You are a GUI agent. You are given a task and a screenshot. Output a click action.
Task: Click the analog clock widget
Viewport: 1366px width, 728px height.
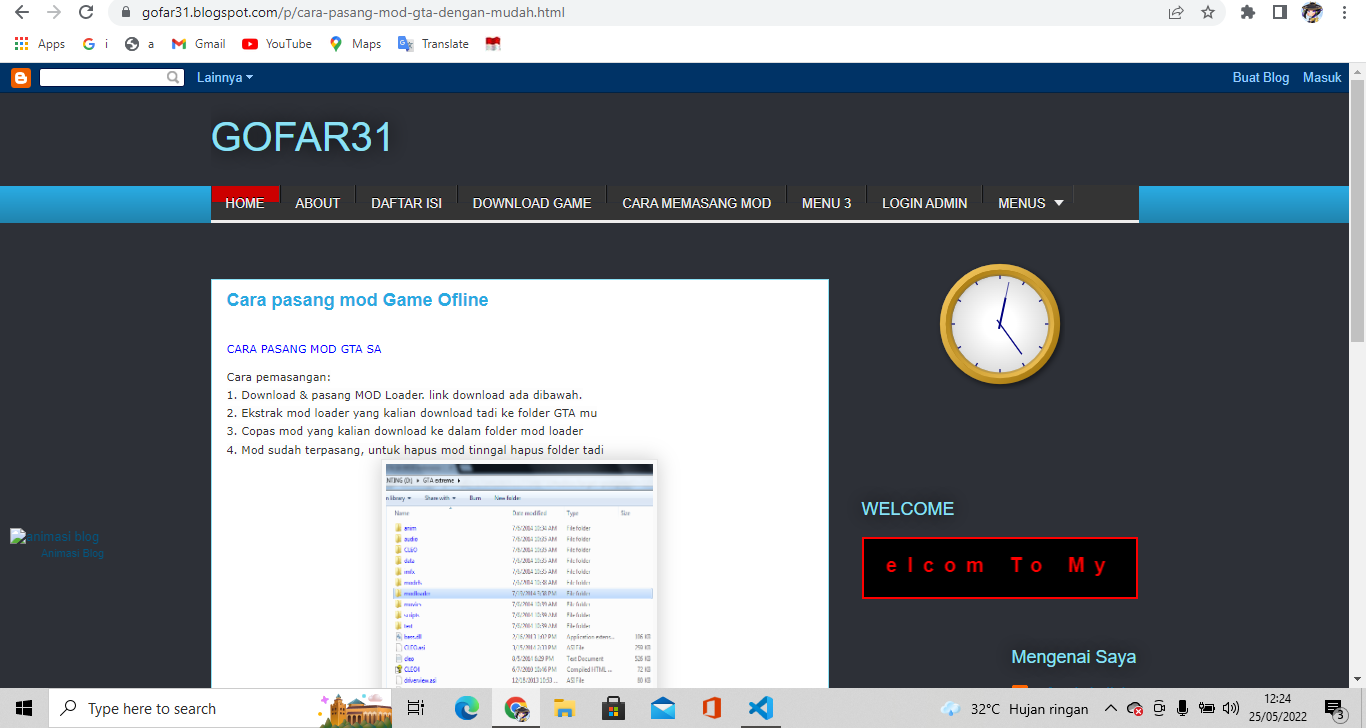pyautogui.click(x=1000, y=323)
